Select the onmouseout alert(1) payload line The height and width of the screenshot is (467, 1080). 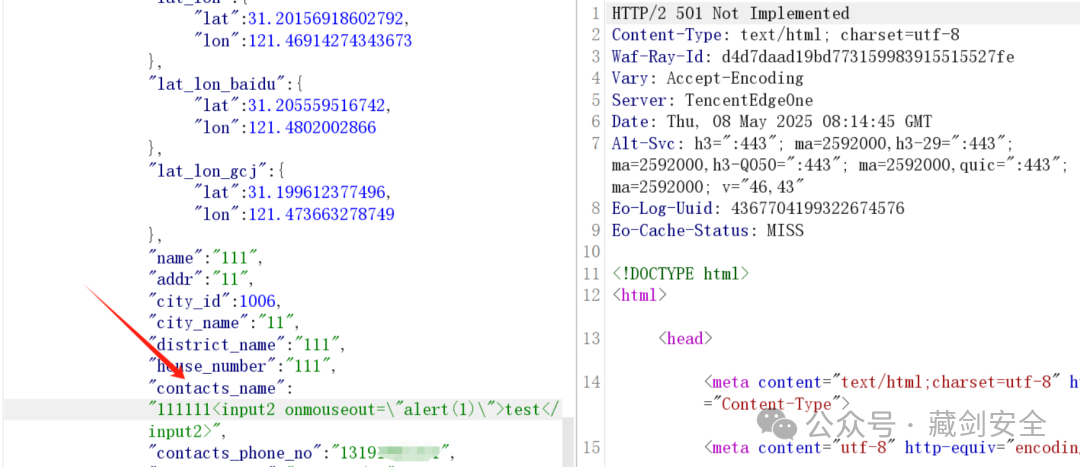[x=355, y=410]
